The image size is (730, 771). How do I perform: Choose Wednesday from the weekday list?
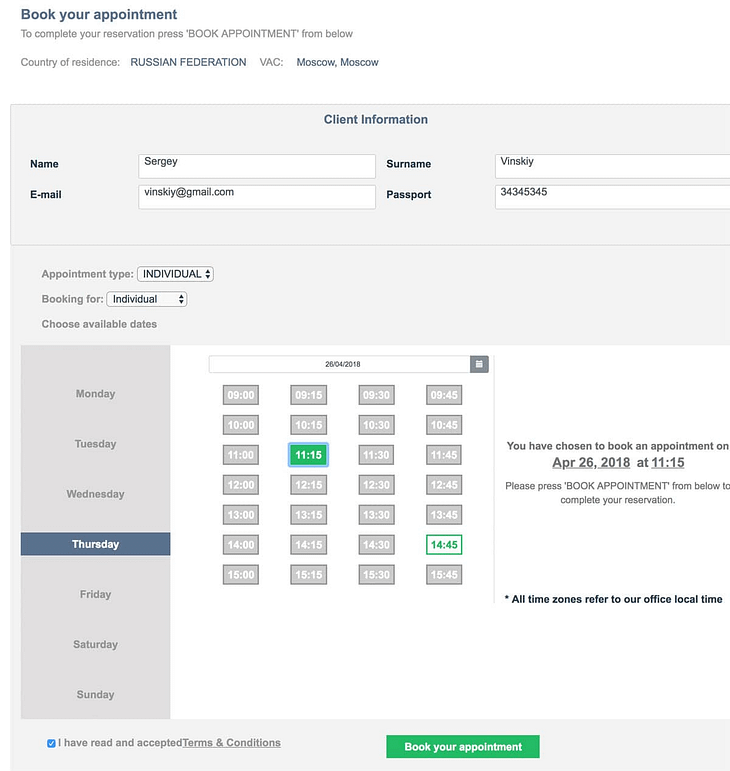pos(96,494)
